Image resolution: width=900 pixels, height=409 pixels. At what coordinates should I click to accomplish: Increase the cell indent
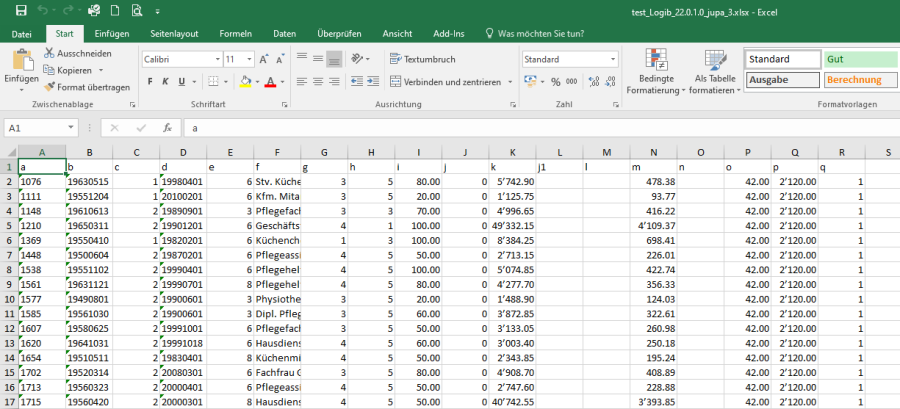(x=373, y=81)
